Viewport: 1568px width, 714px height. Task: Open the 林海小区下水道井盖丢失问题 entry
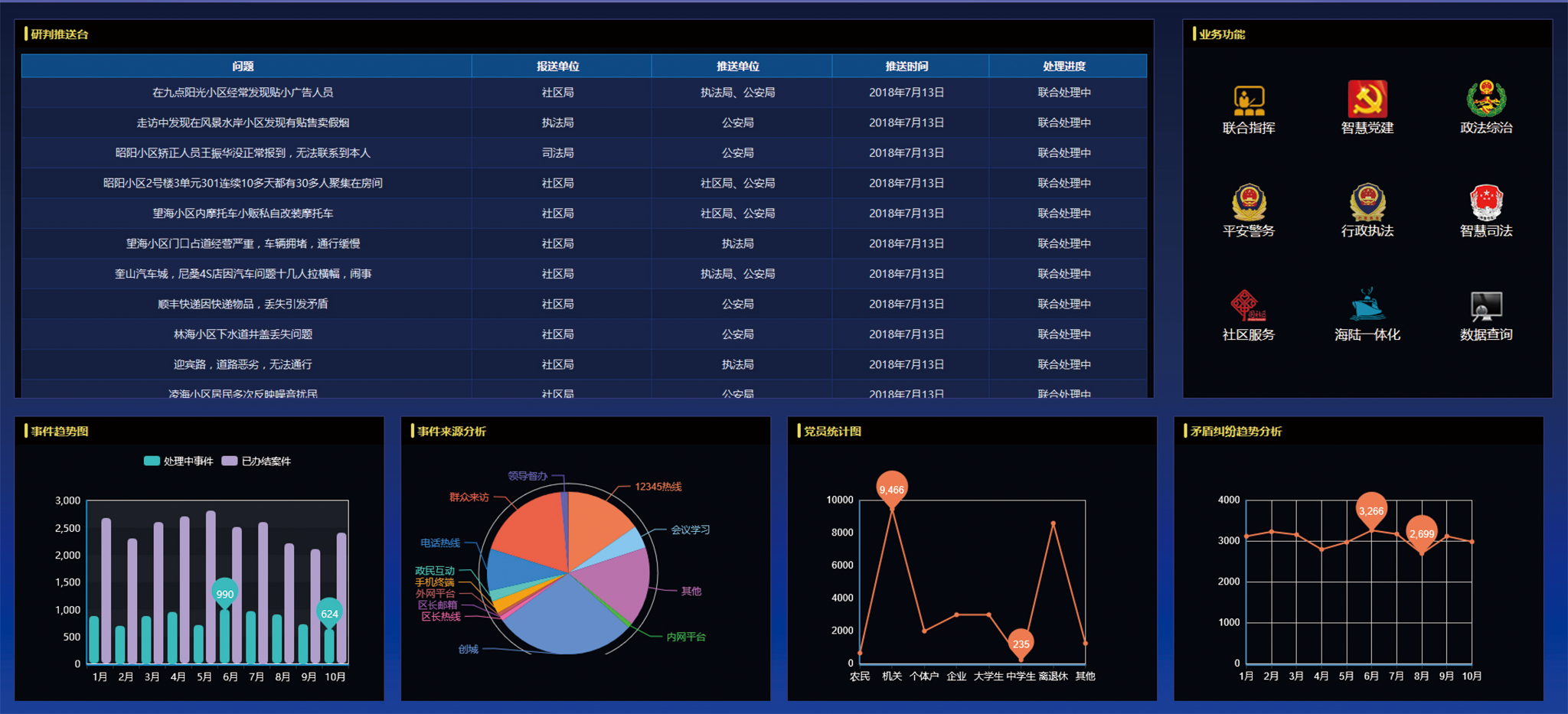click(243, 334)
